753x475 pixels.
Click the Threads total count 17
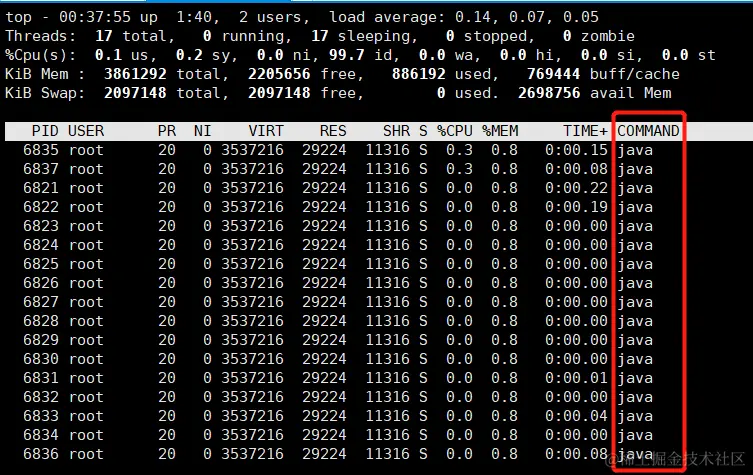[x=104, y=36]
